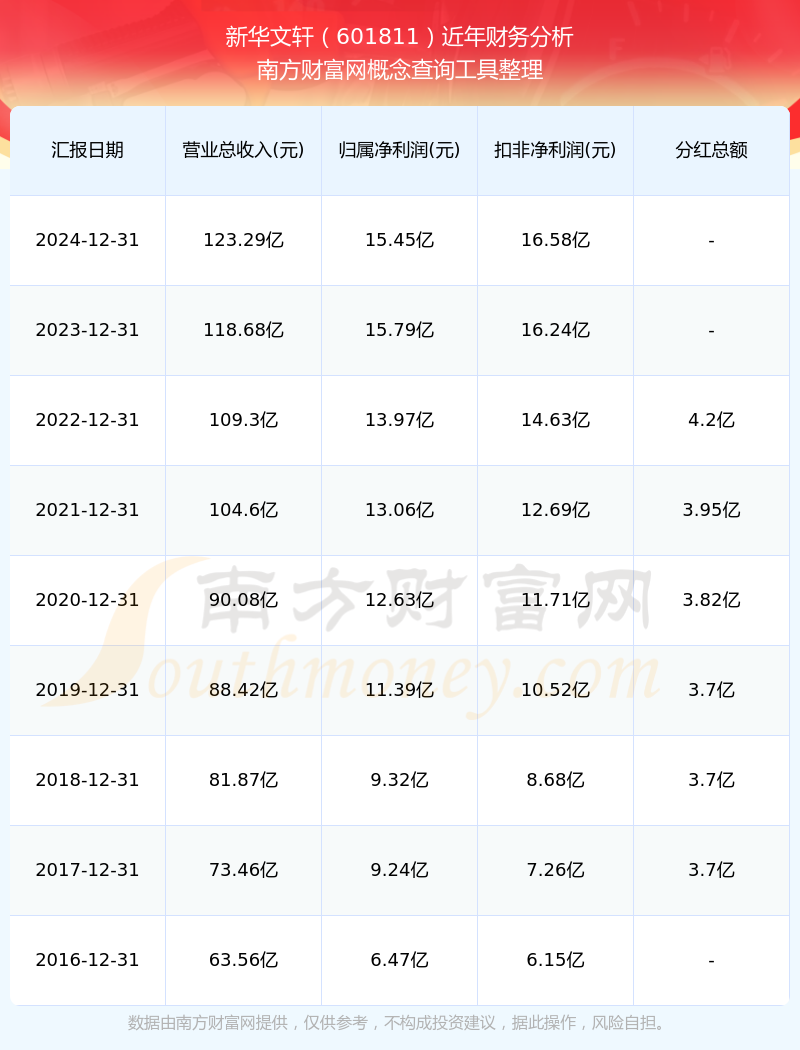Click the value 12.69亿
The image size is (800, 1050).
point(556,510)
